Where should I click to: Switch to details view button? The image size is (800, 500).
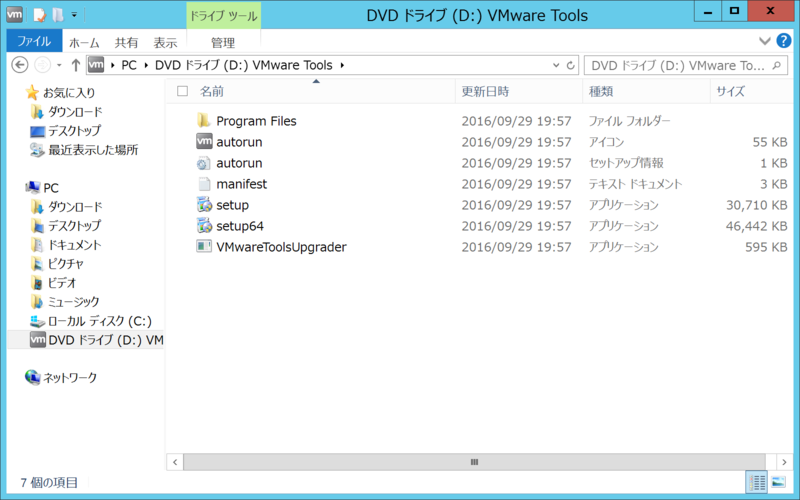pos(757,482)
